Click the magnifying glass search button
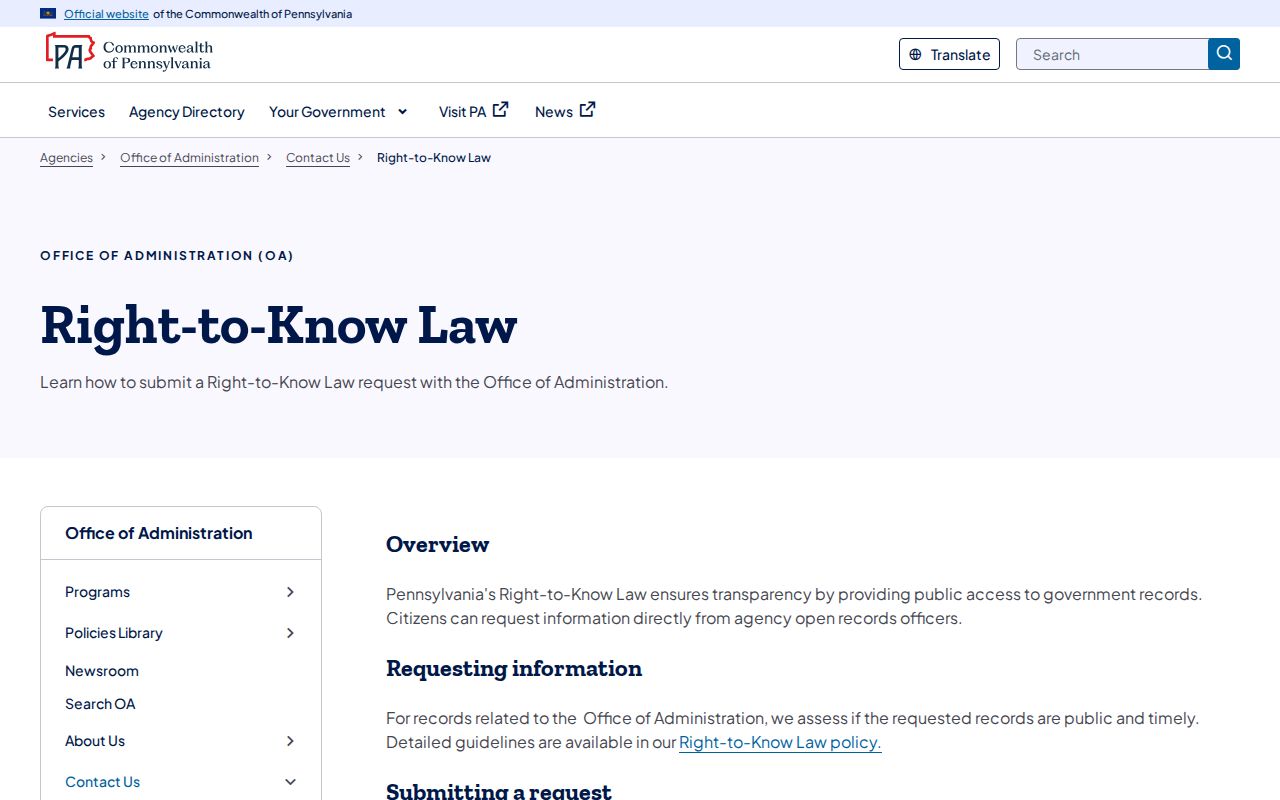Screen dimensions: 1280x800 (x=1224, y=54)
